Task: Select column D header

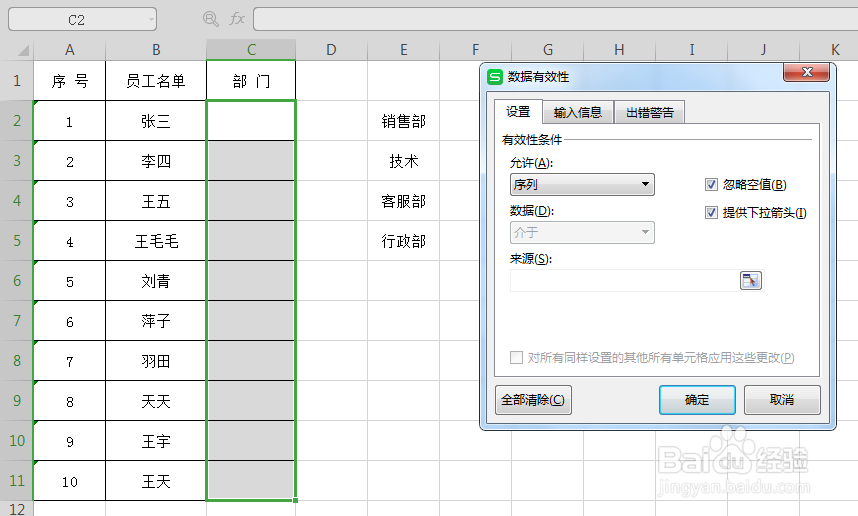Action: click(x=331, y=50)
